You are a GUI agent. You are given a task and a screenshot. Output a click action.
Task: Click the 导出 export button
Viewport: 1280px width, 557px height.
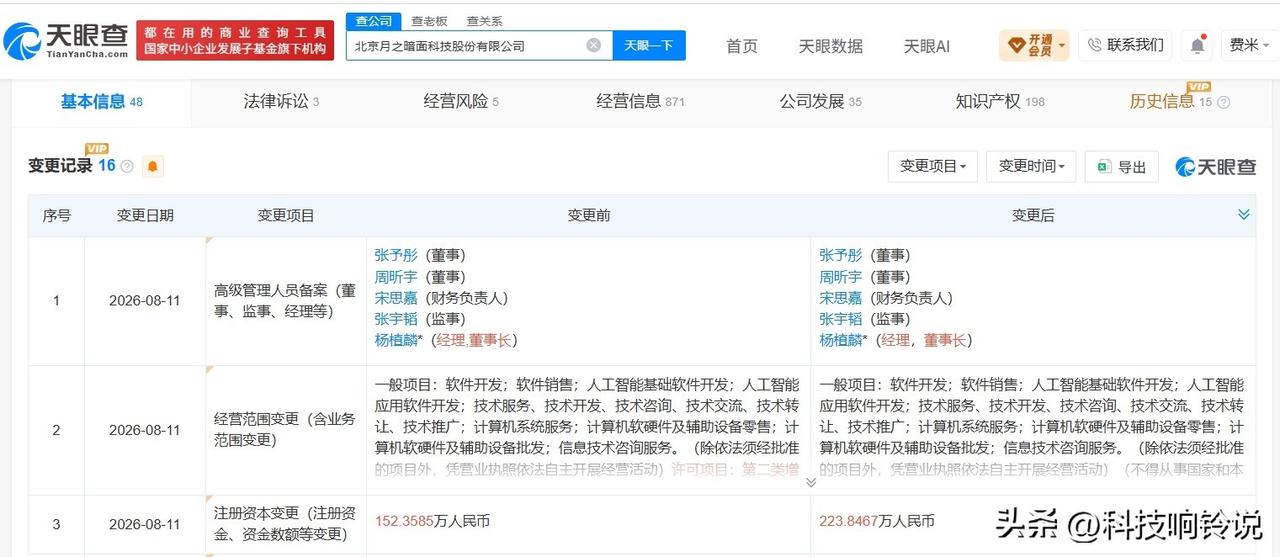(x=1122, y=166)
